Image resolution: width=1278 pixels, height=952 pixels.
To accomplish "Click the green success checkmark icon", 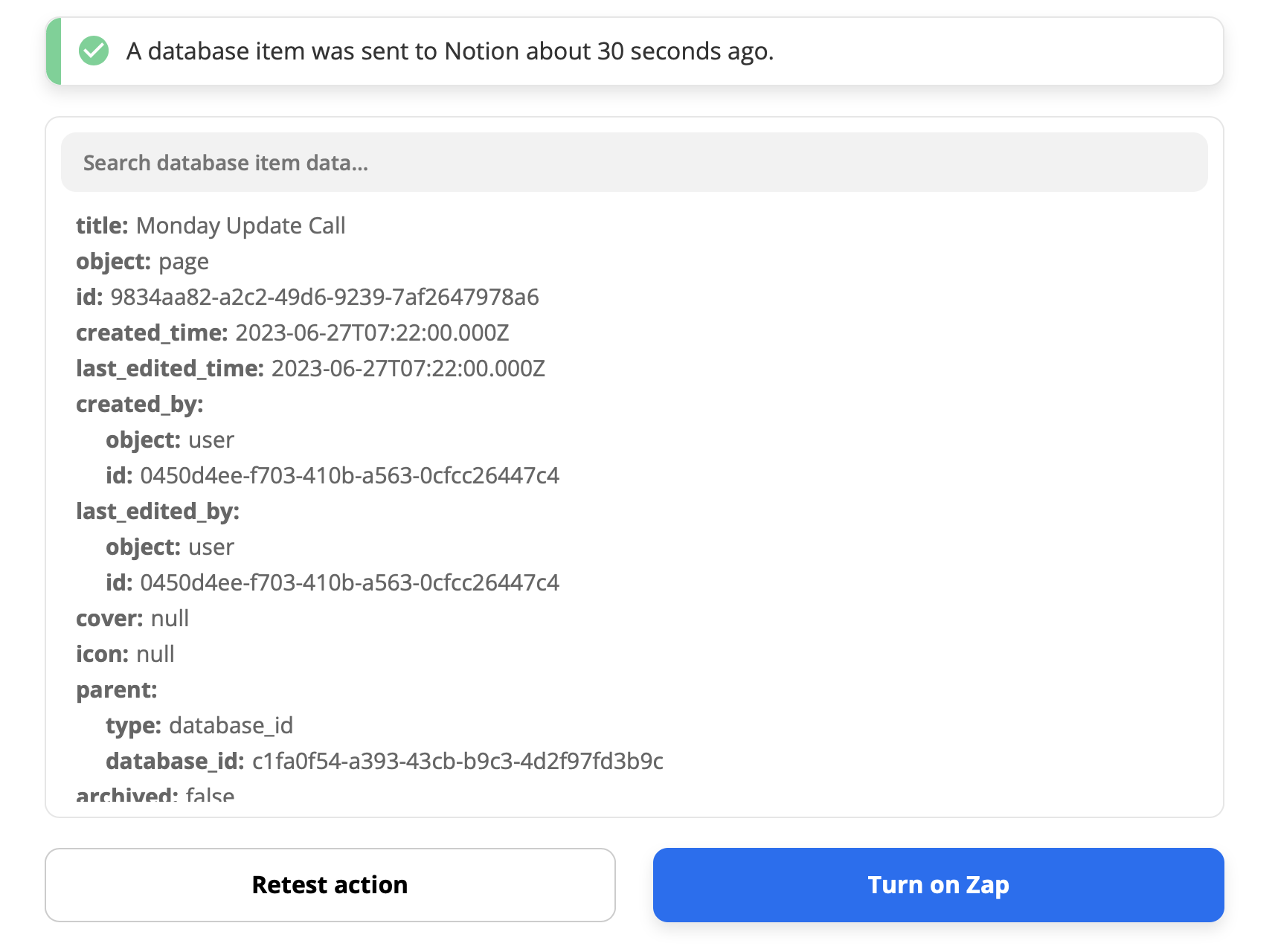I will (x=94, y=51).
